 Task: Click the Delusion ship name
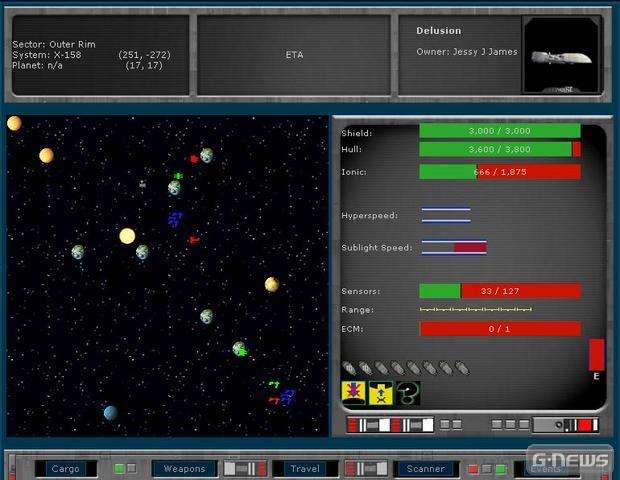439,30
